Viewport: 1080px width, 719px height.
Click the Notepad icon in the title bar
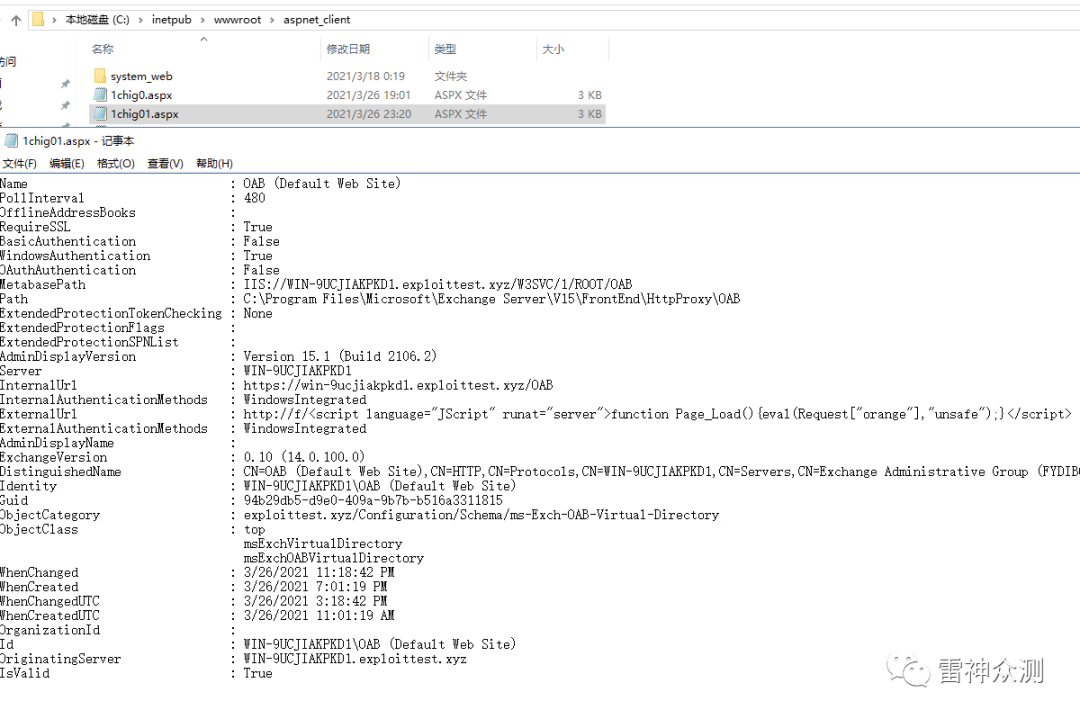[10, 141]
